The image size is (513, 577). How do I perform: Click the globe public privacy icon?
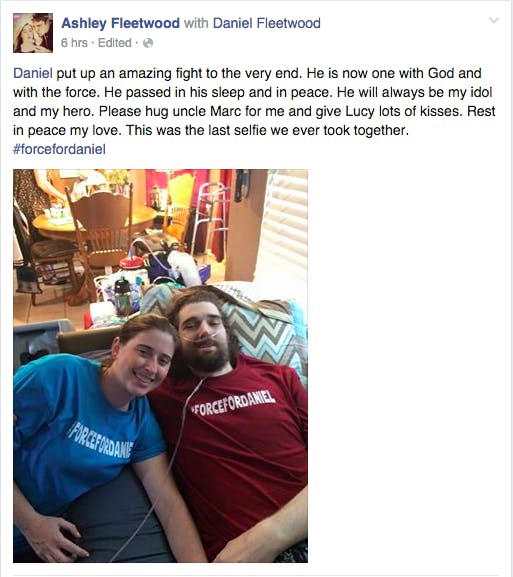(x=148, y=43)
